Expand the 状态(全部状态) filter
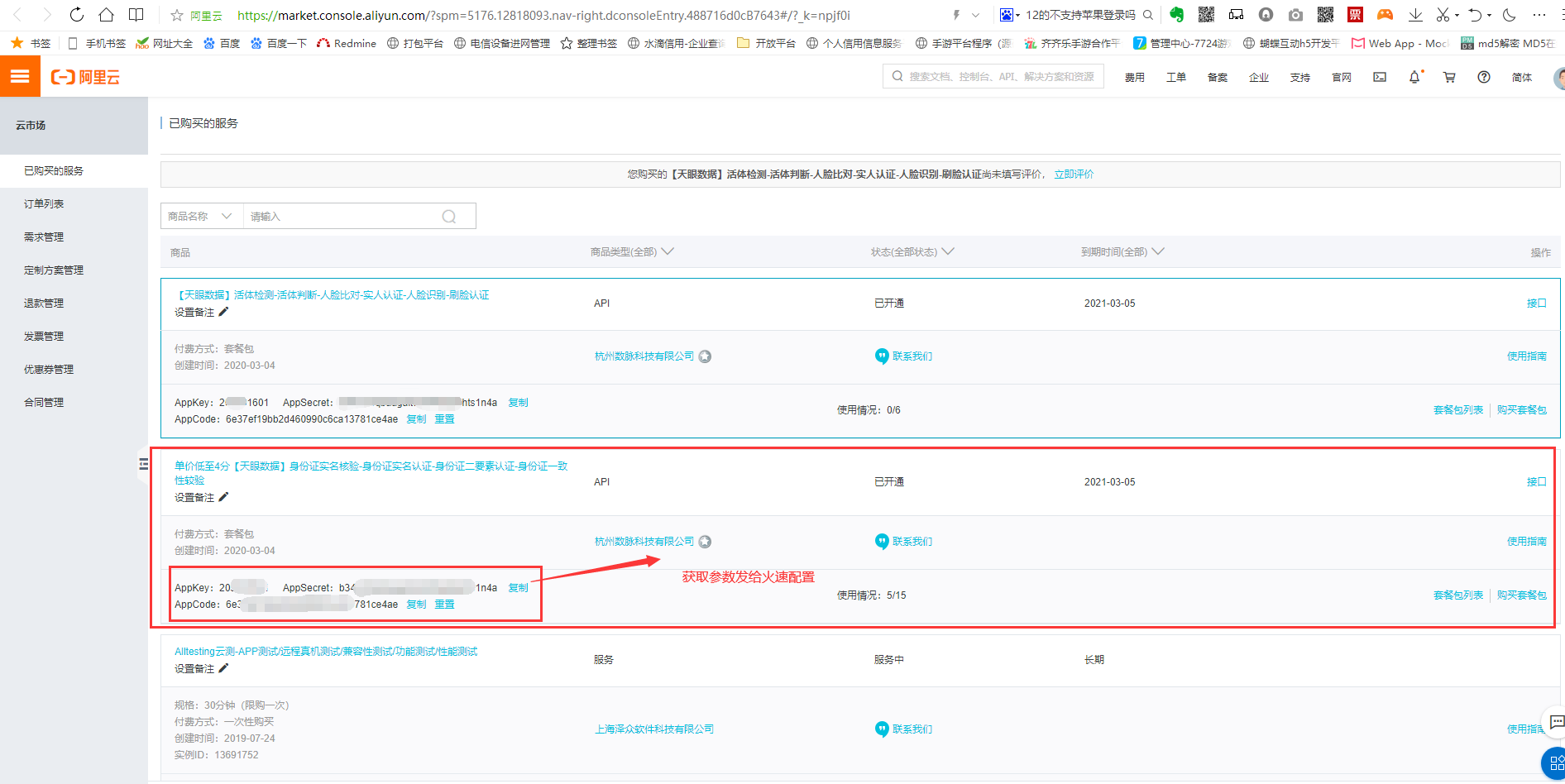This screenshot has height=784, width=1565. click(912, 252)
